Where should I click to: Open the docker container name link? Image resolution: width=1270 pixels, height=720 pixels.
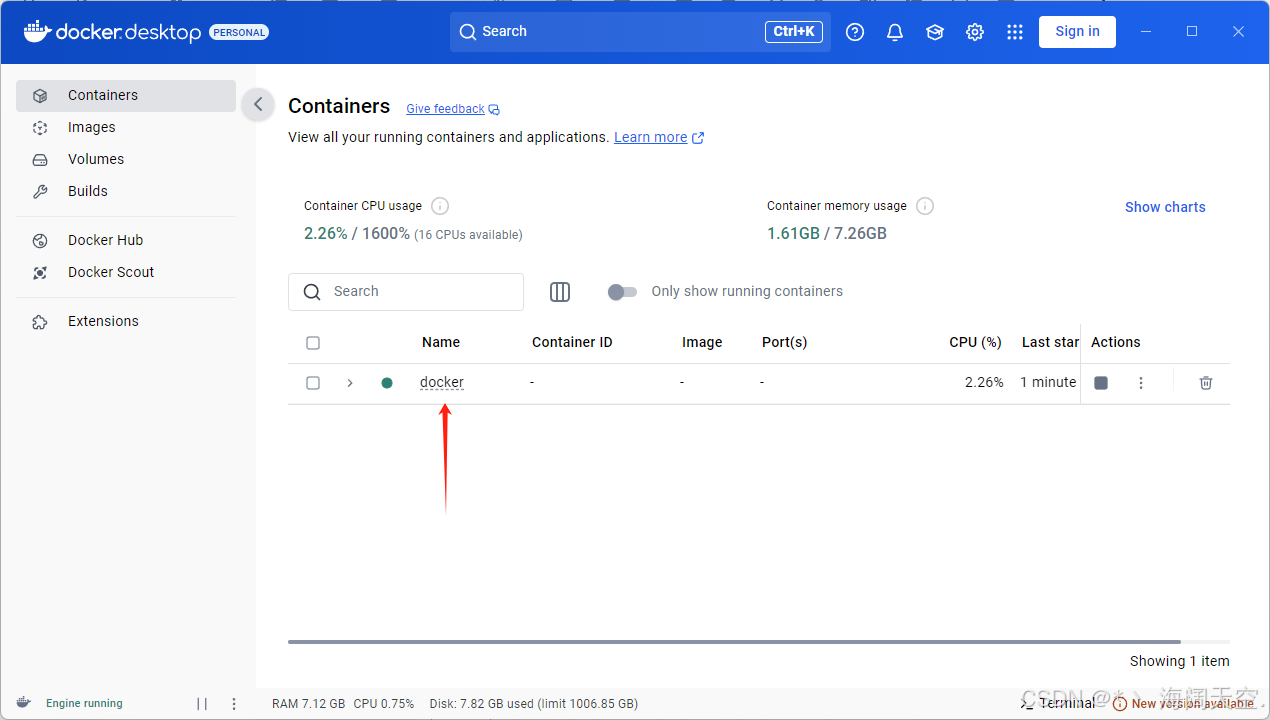(x=442, y=383)
